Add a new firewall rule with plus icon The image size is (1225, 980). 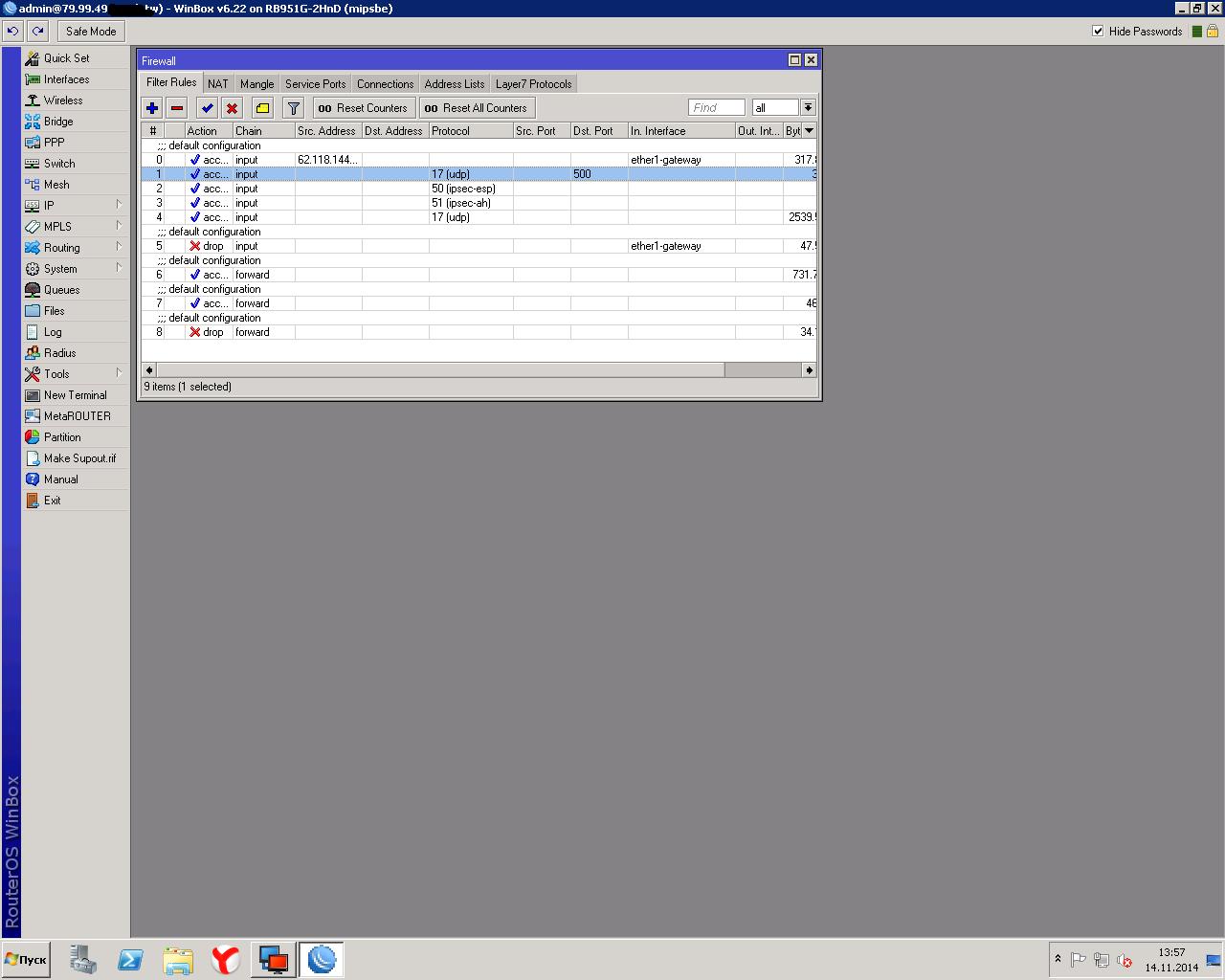[152, 108]
